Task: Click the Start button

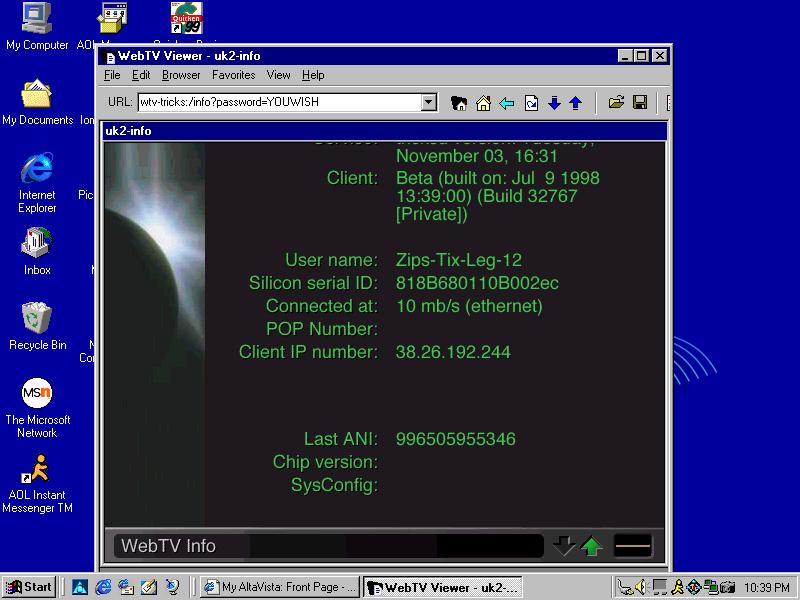Action: point(29,587)
